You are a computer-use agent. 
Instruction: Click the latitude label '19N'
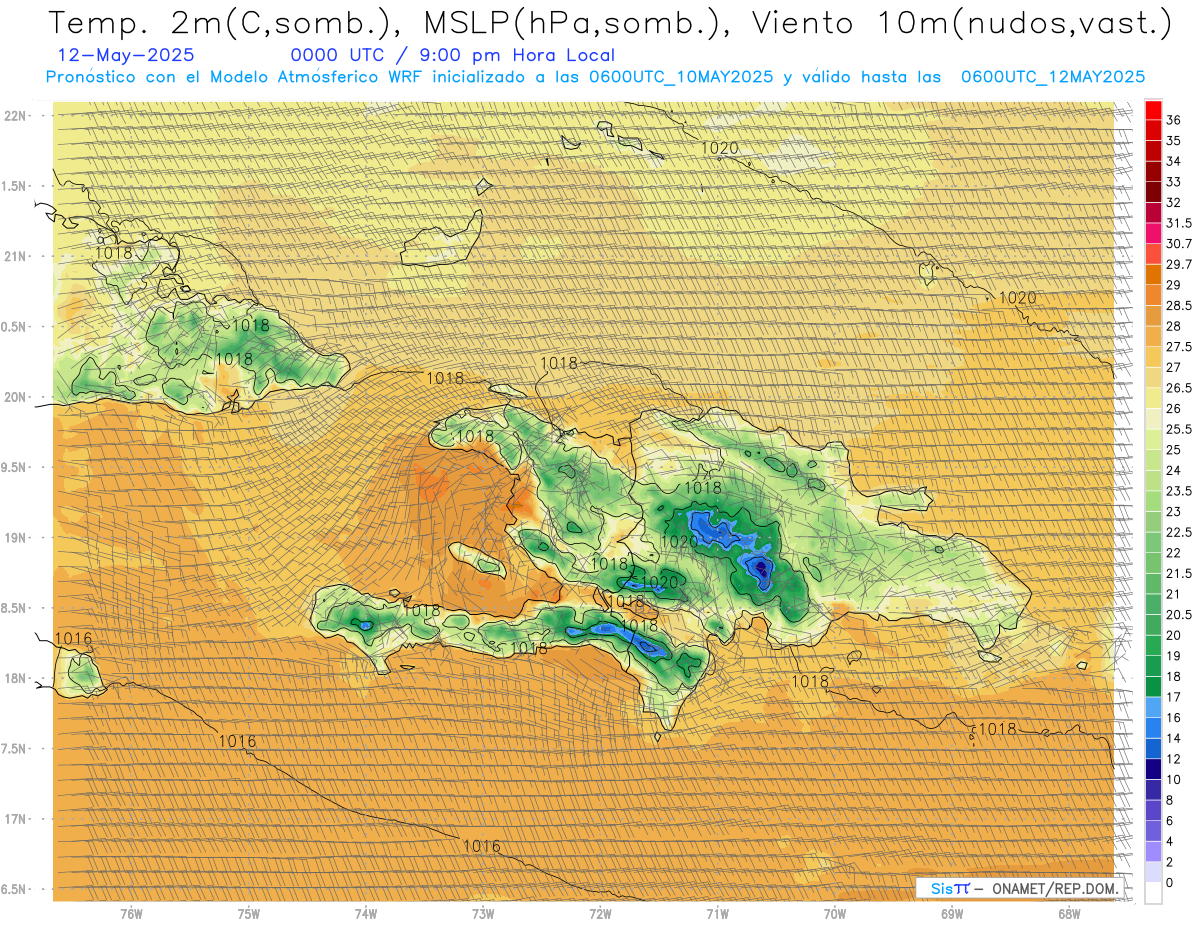point(16,537)
